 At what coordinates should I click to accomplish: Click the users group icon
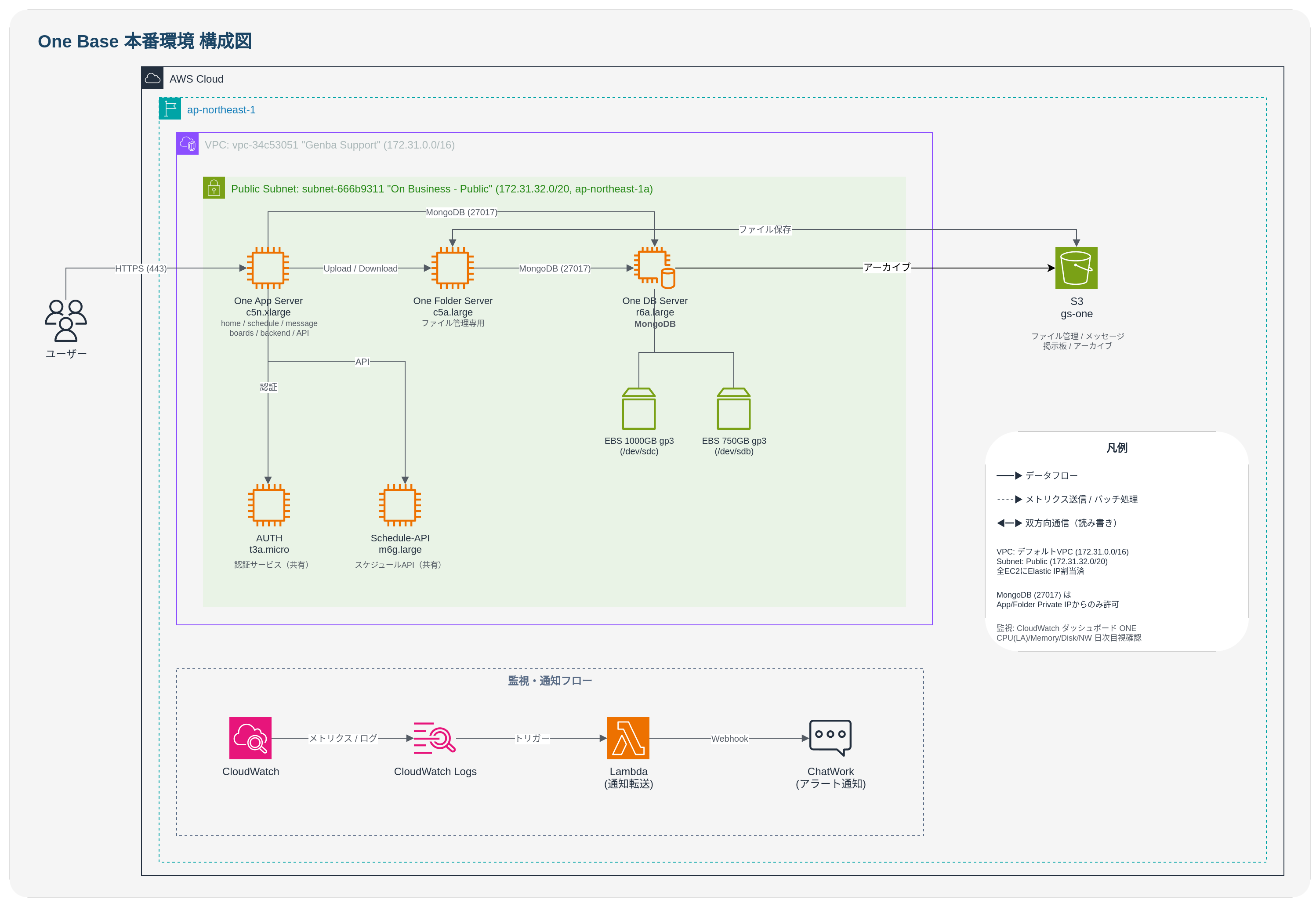(x=65, y=320)
